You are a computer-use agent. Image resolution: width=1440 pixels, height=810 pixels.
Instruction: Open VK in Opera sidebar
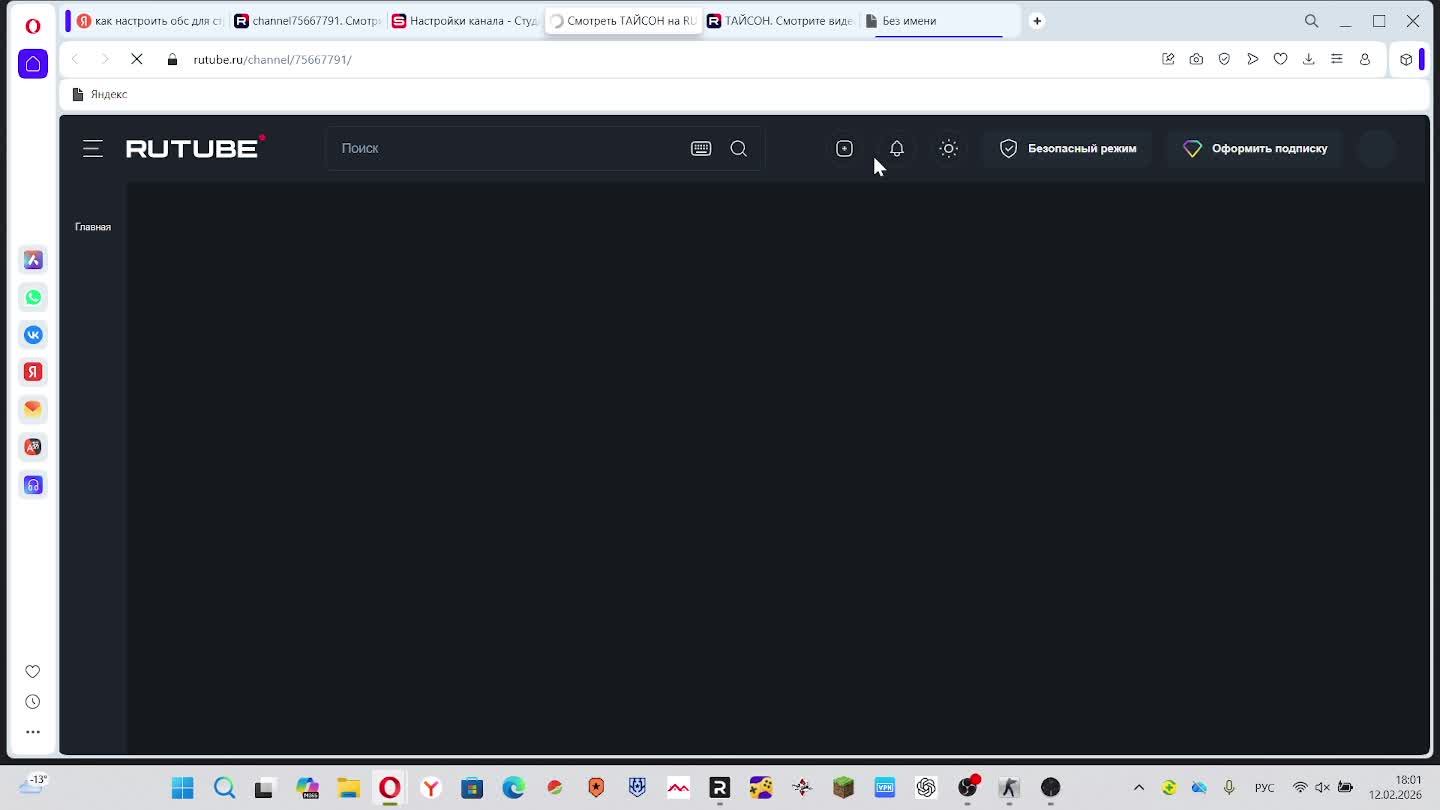click(x=33, y=335)
